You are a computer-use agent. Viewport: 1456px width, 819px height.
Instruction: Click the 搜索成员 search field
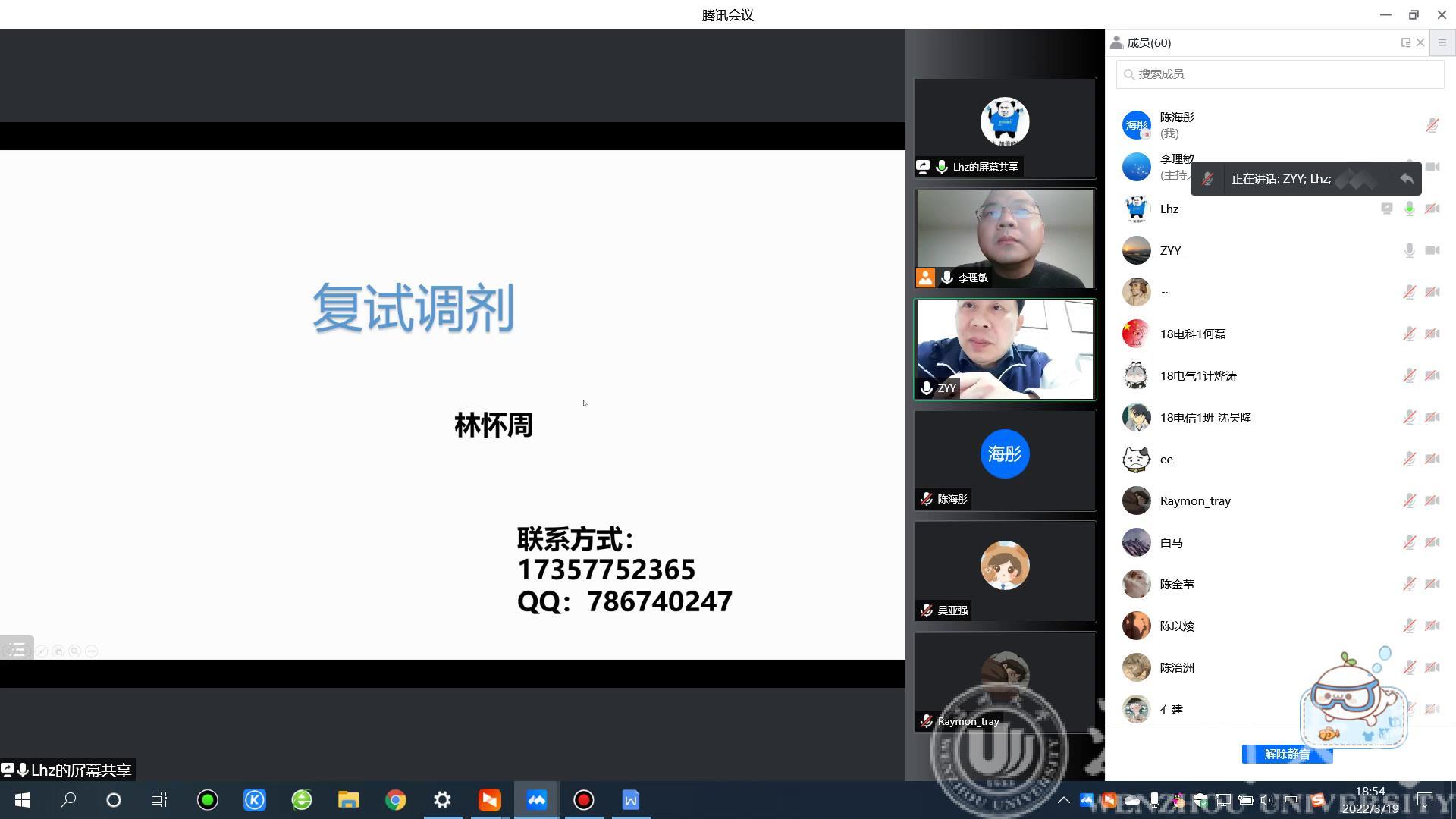[1280, 74]
